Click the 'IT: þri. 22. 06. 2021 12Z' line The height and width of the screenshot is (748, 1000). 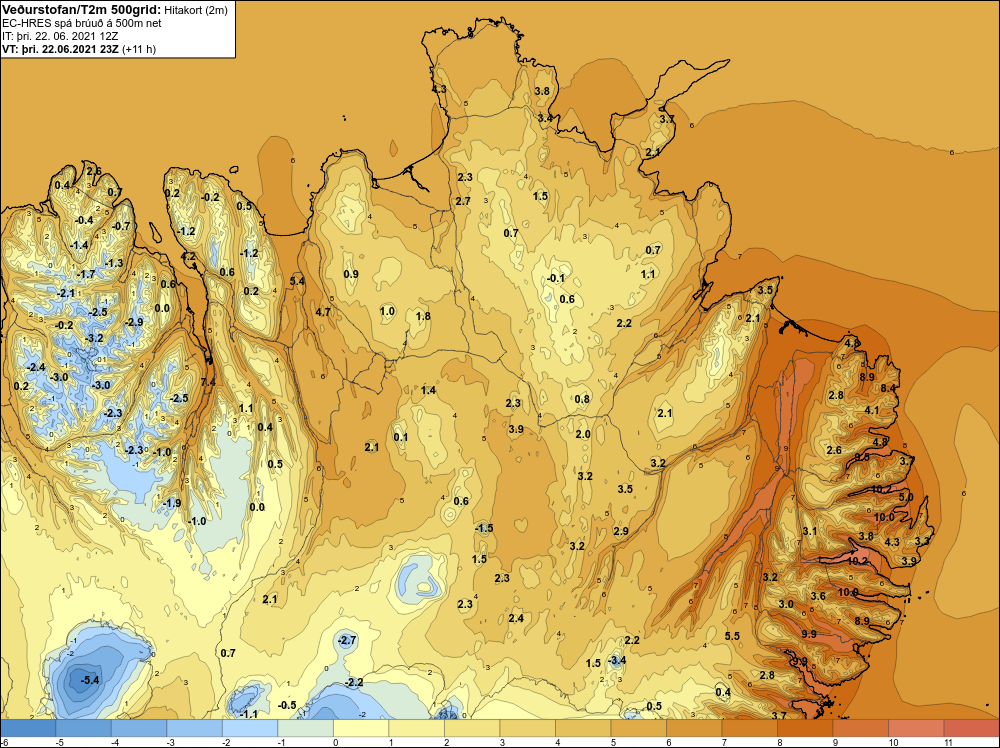tap(60, 36)
